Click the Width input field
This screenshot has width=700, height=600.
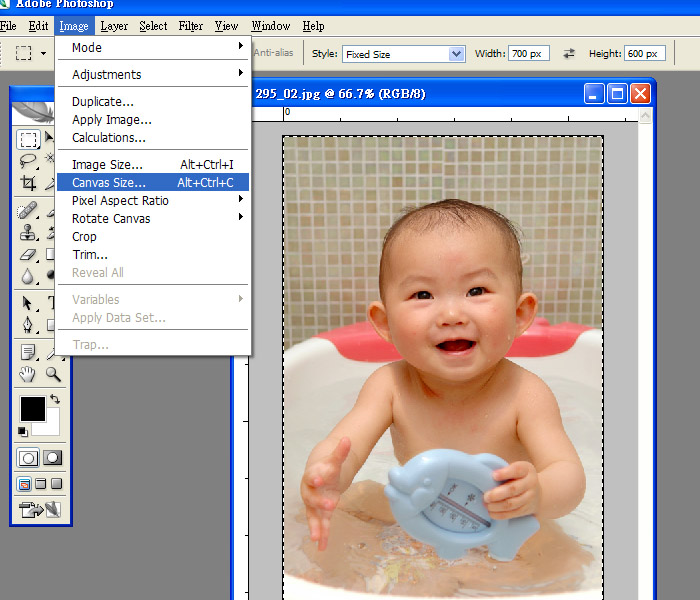[529, 54]
